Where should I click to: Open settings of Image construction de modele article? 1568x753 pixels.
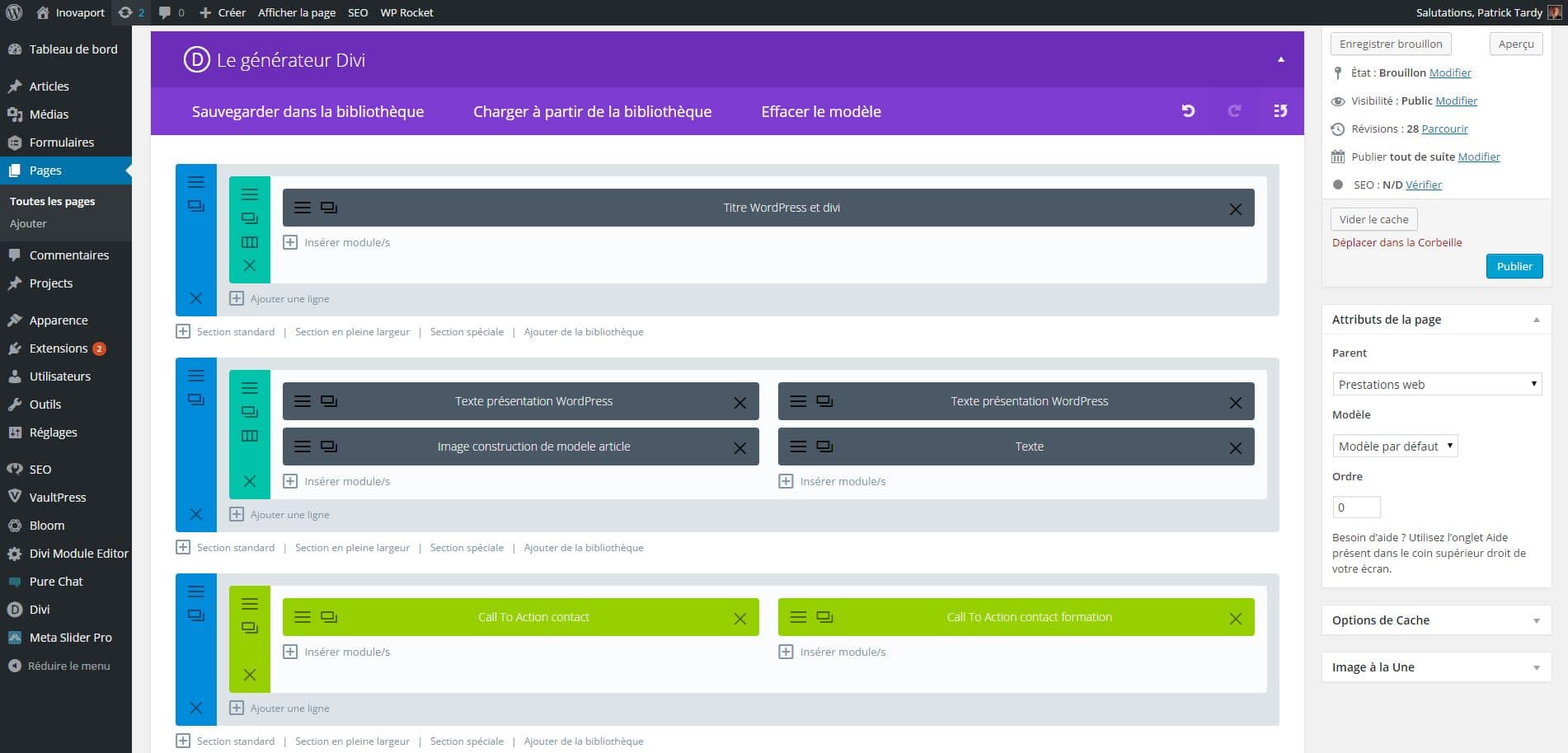303,447
